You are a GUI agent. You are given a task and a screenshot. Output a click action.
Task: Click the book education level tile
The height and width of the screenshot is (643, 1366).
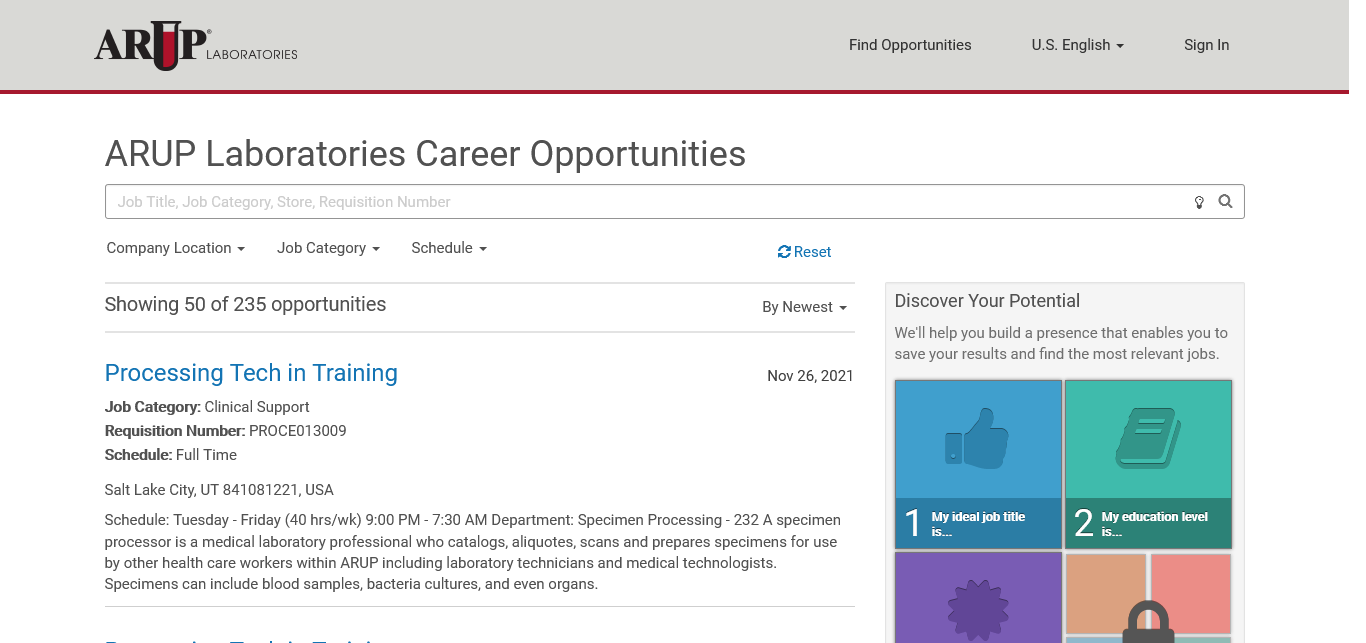pos(1148,464)
